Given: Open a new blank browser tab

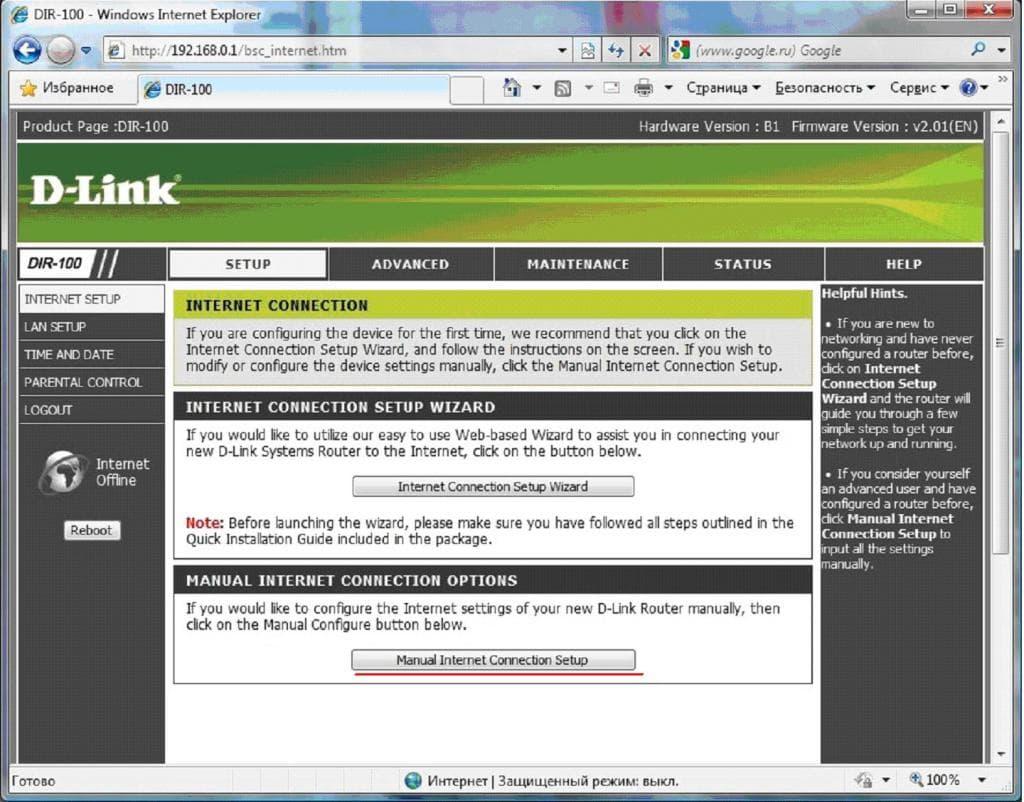Looking at the screenshot, I should pyautogui.click(x=466, y=90).
